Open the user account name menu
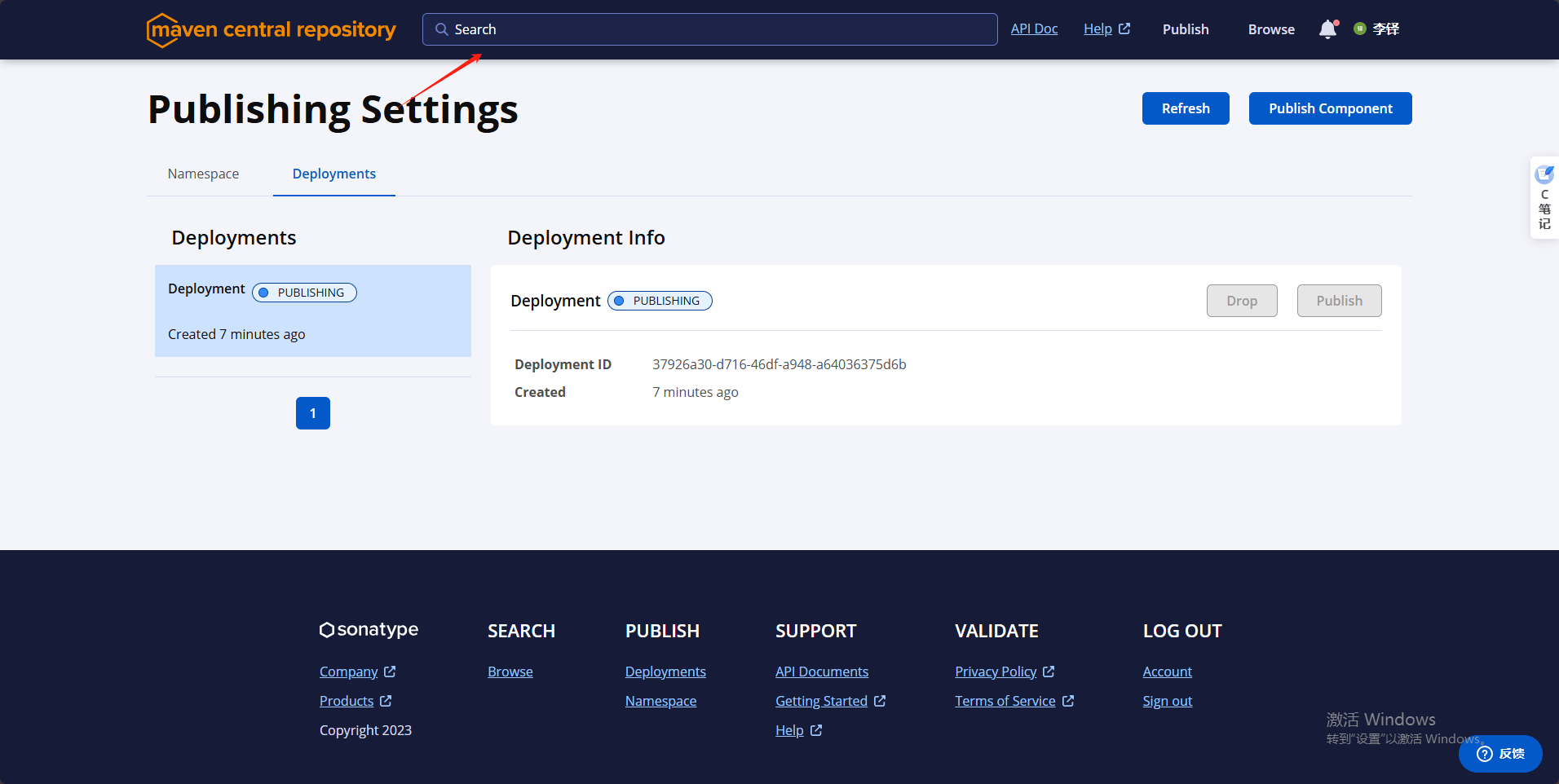The width and height of the screenshot is (1559, 784). [1385, 29]
